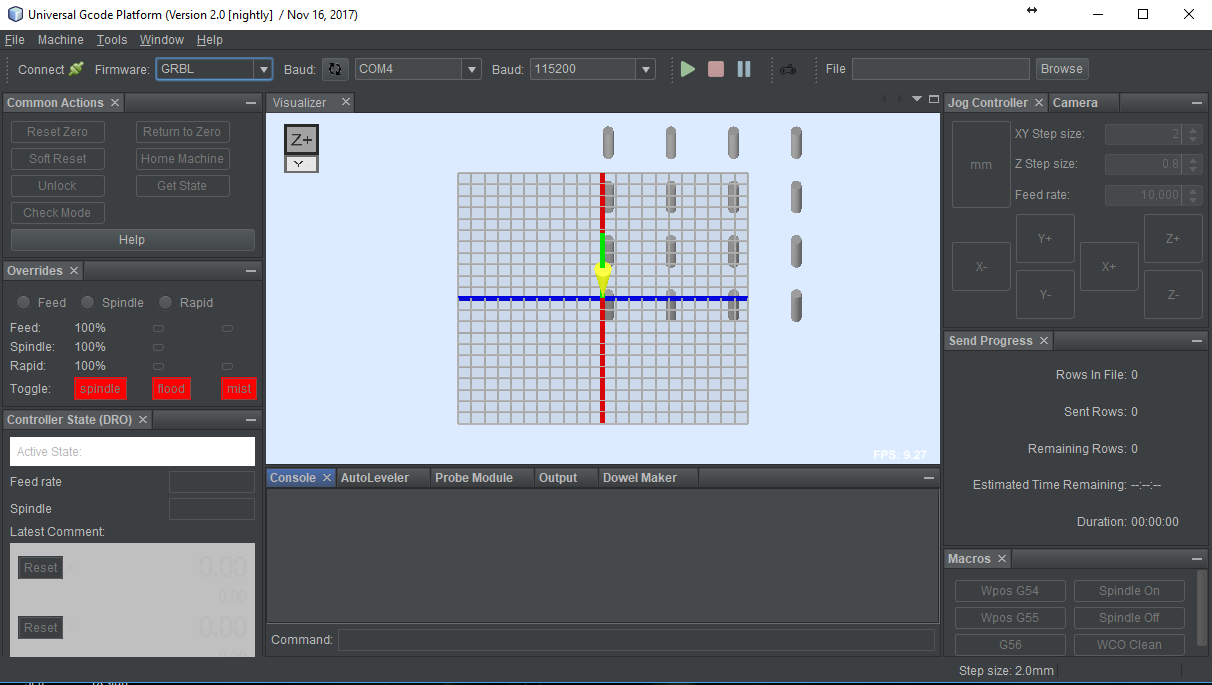The image size is (1212, 685).
Task: Open the Machine menu
Action: tap(61, 40)
